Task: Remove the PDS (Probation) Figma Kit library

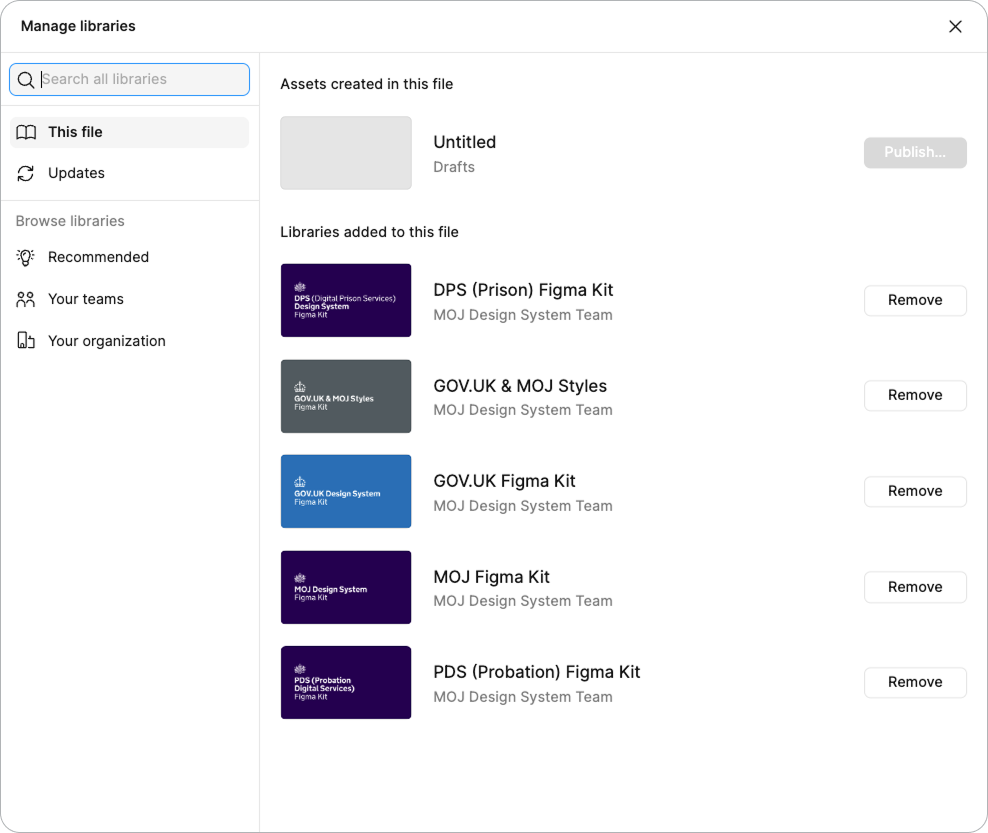Action: click(x=915, y=682)
